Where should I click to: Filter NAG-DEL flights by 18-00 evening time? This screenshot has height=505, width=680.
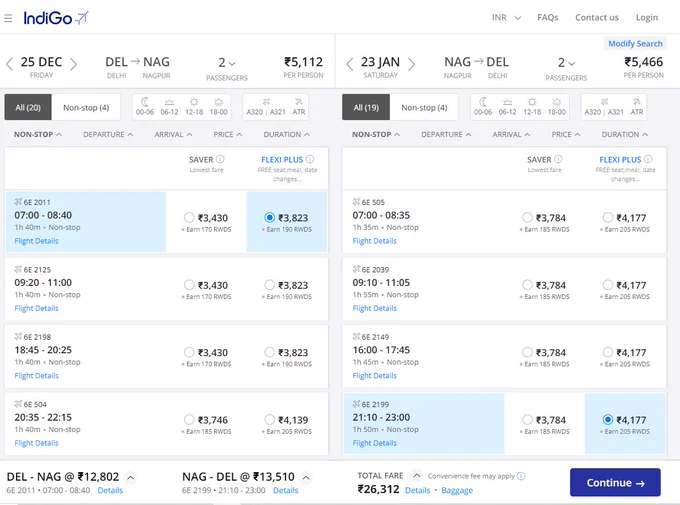click(x=557, y=107)
